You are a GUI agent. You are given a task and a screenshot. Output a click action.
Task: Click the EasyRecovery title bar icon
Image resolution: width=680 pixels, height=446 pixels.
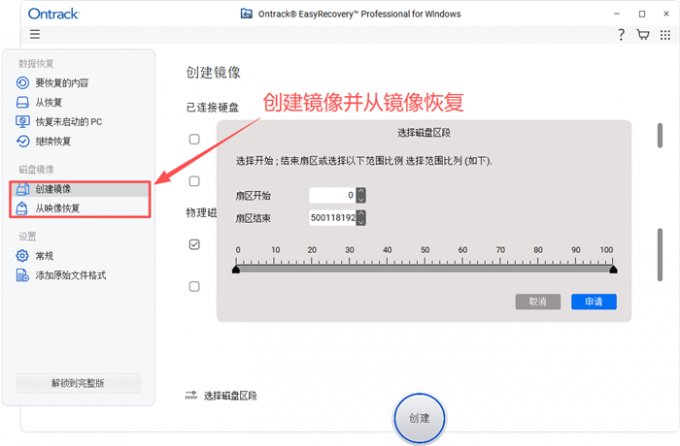tap(246, 14)
